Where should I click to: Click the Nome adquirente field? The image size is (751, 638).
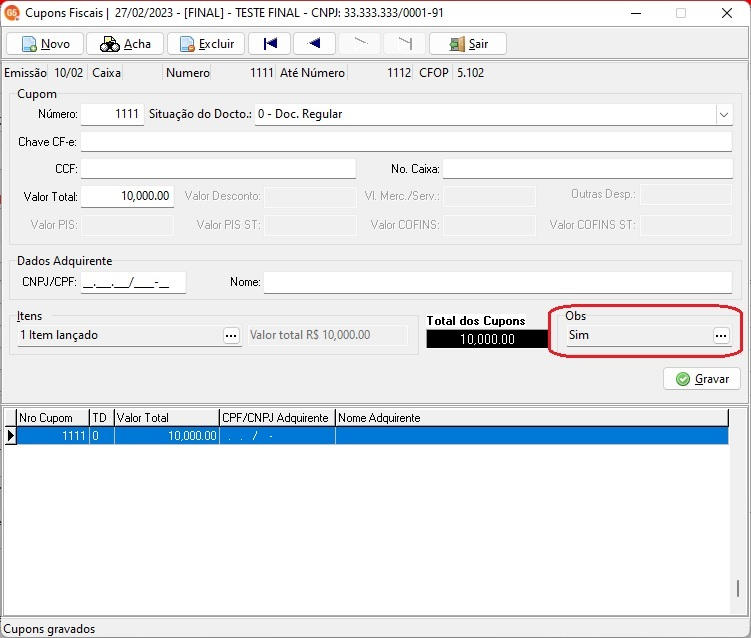498,282
